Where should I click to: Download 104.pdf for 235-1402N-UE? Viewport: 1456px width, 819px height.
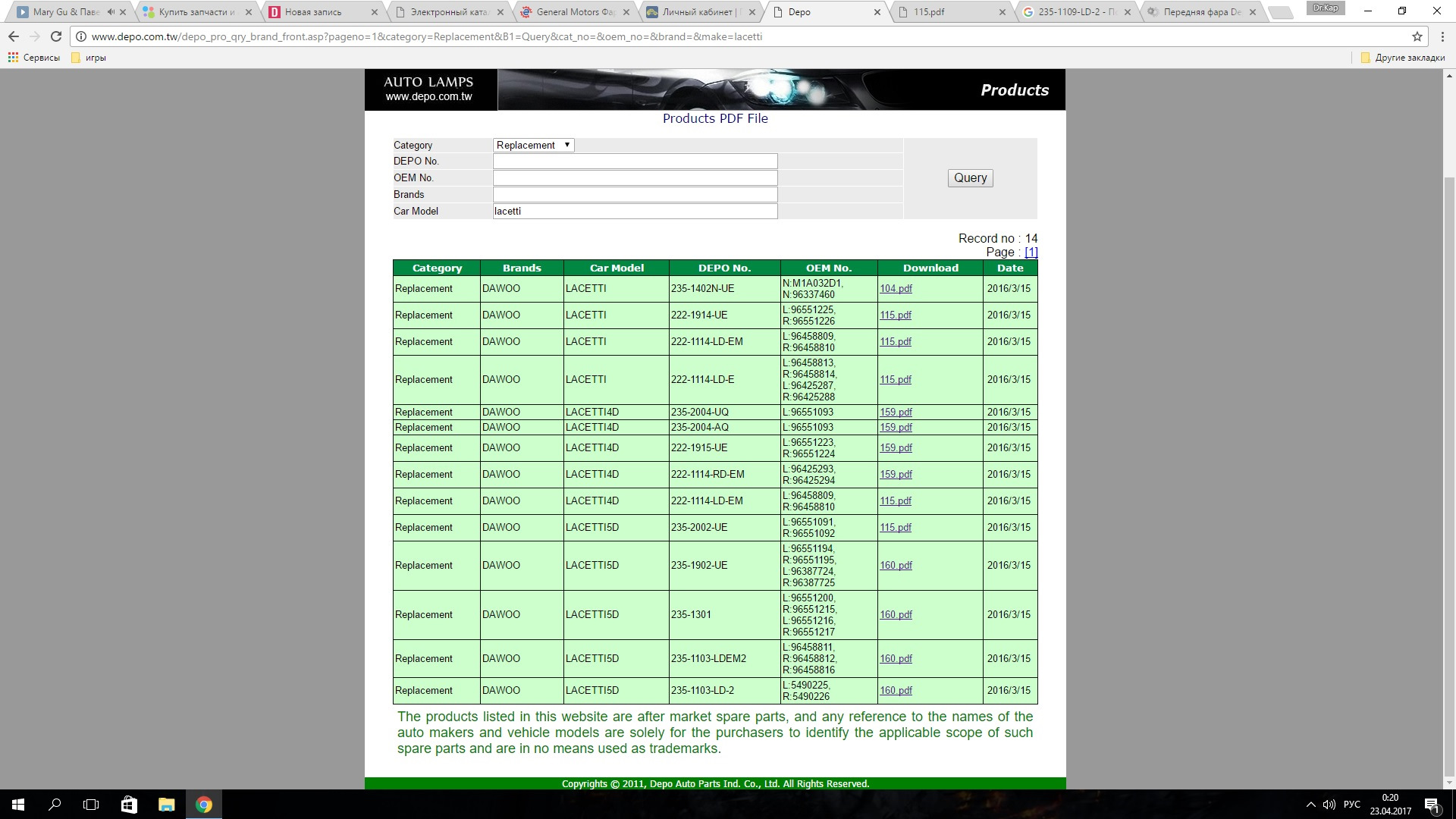tap(896, 289)
